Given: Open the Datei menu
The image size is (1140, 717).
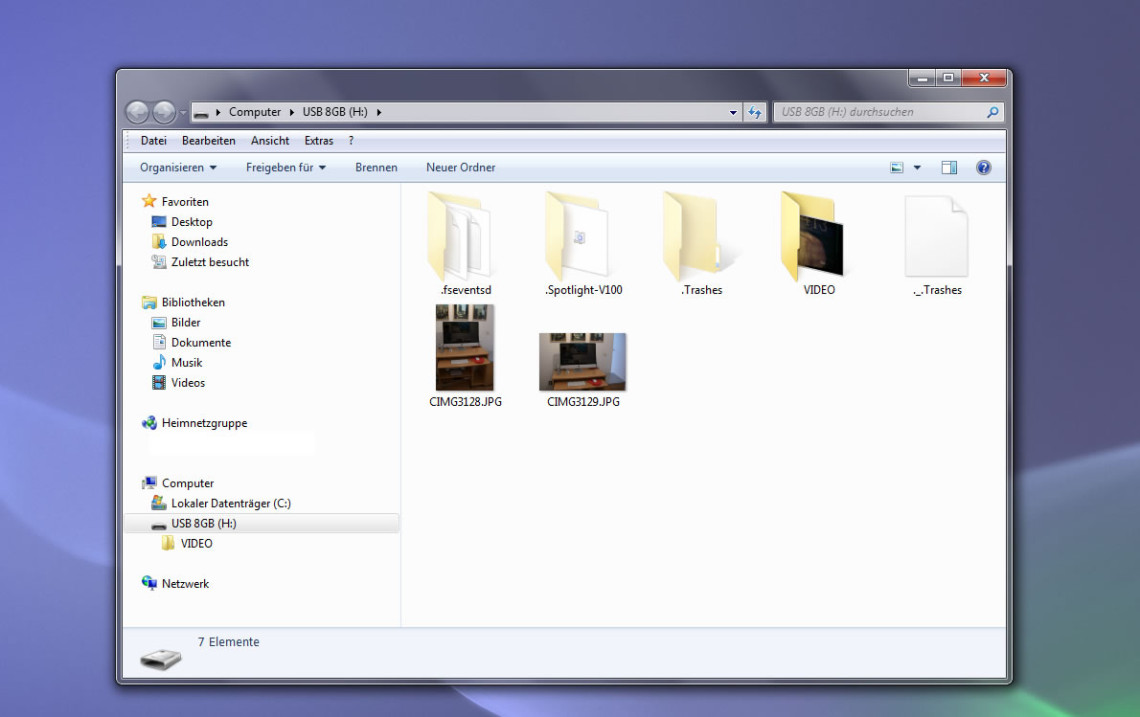Looking at the screenshot, I should [x=153, y=141].
